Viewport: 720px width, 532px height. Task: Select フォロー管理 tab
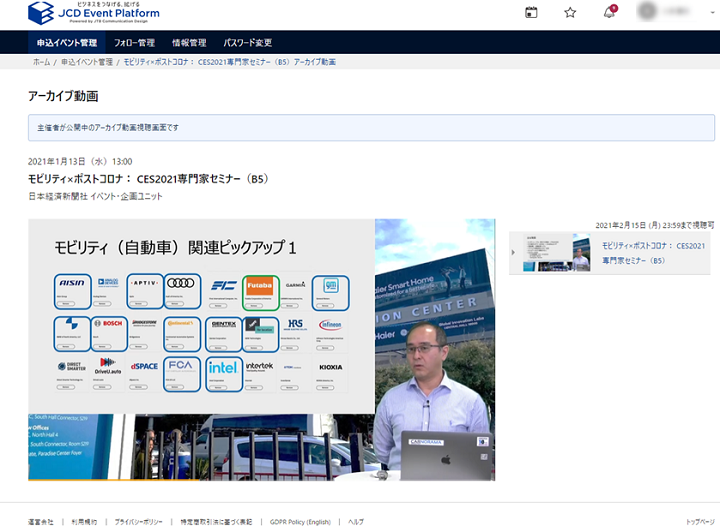pyautogui.click(x=134, y=43)
